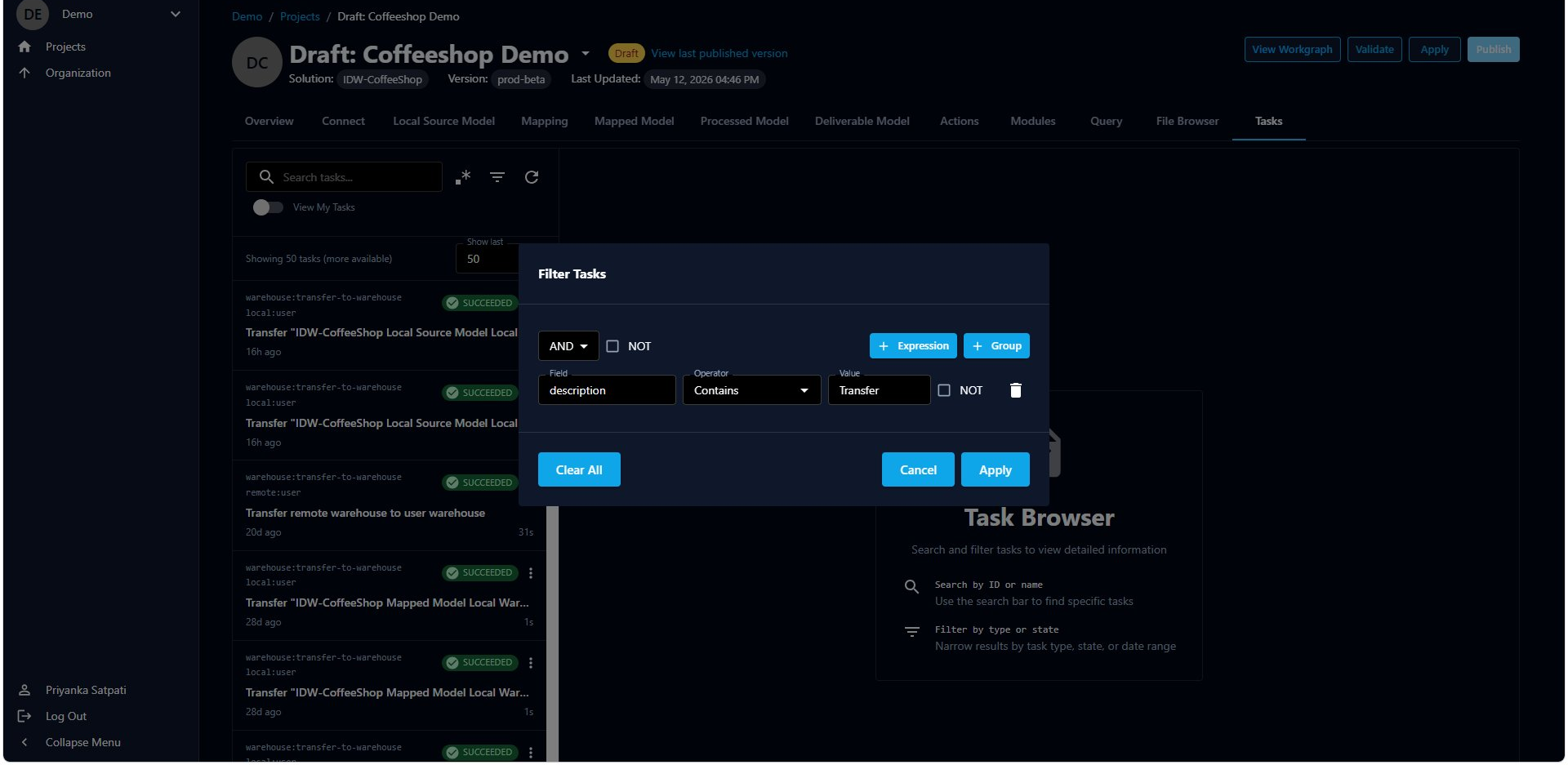Viewport: 1568px width, 765px height.
Task: Open the project title dropdown arrow
Action: 586,54
